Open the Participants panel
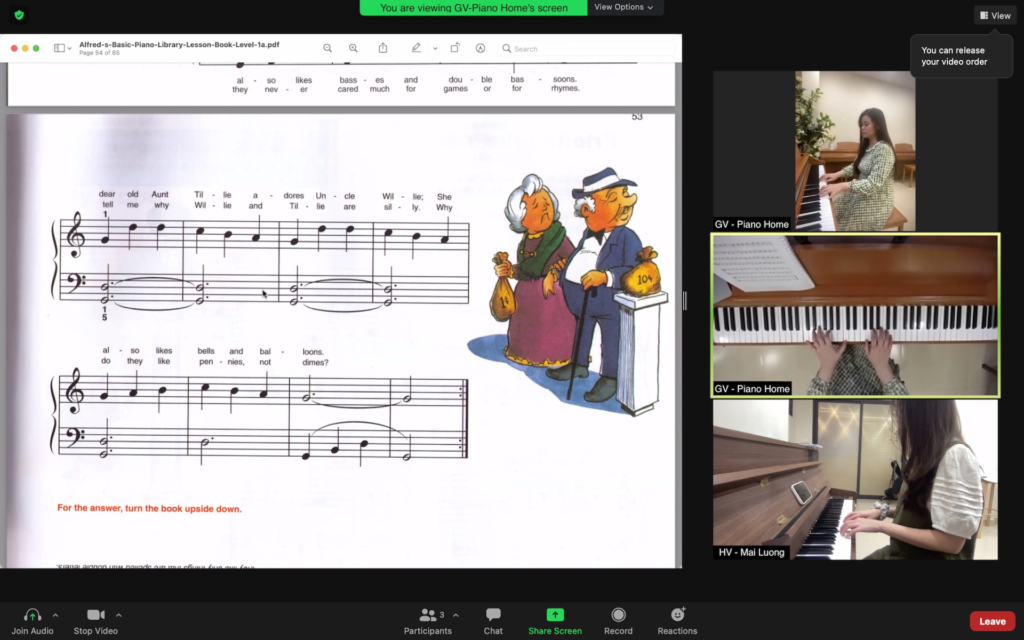The height and width of the screenshot is (640, 1024). 427,615
